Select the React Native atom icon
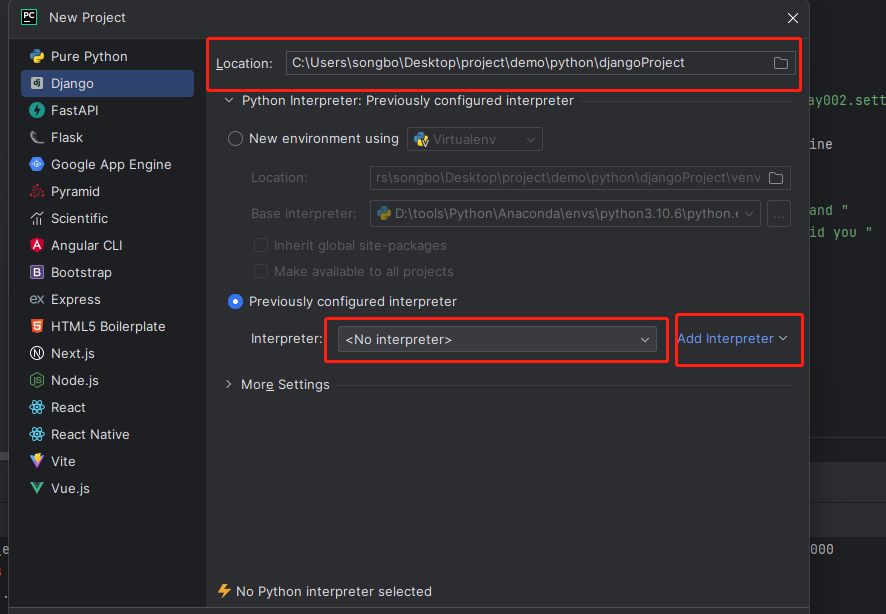 pyautogui.click(x=37, y=434)
